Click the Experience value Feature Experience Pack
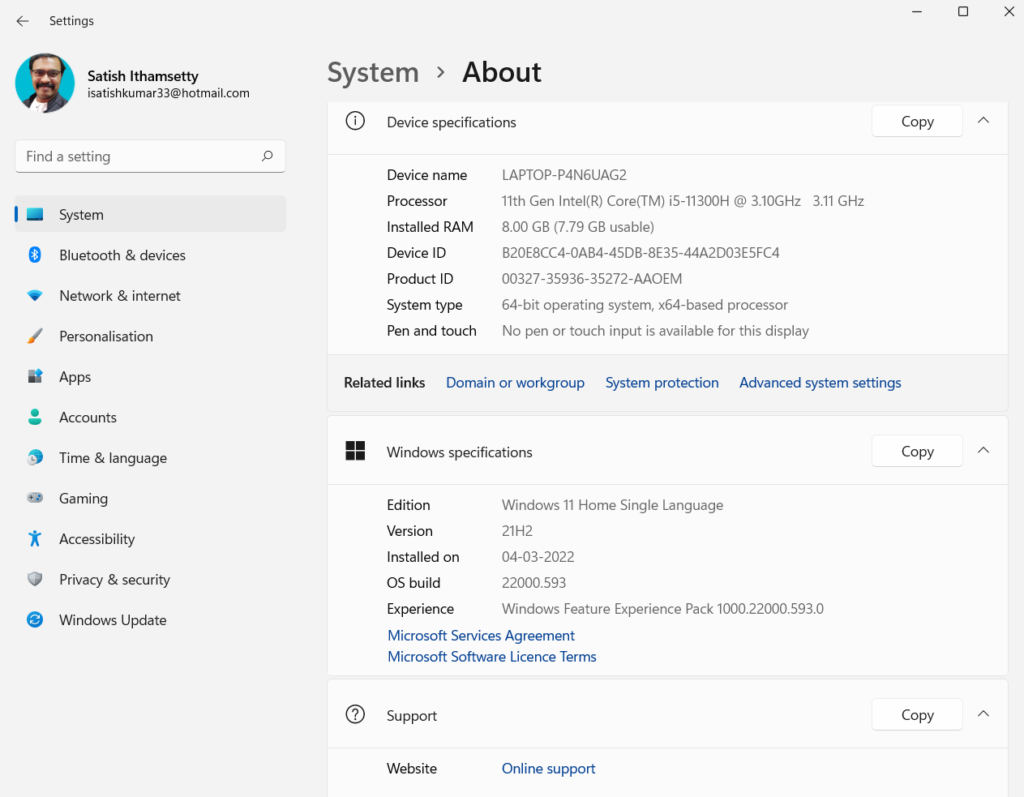Viewport: 1024px width, 797px height. [x=663, y=609]
